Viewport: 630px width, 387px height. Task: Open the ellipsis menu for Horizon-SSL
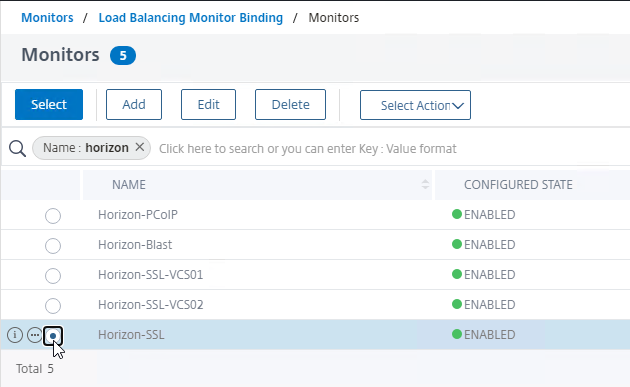coord(35,335)
